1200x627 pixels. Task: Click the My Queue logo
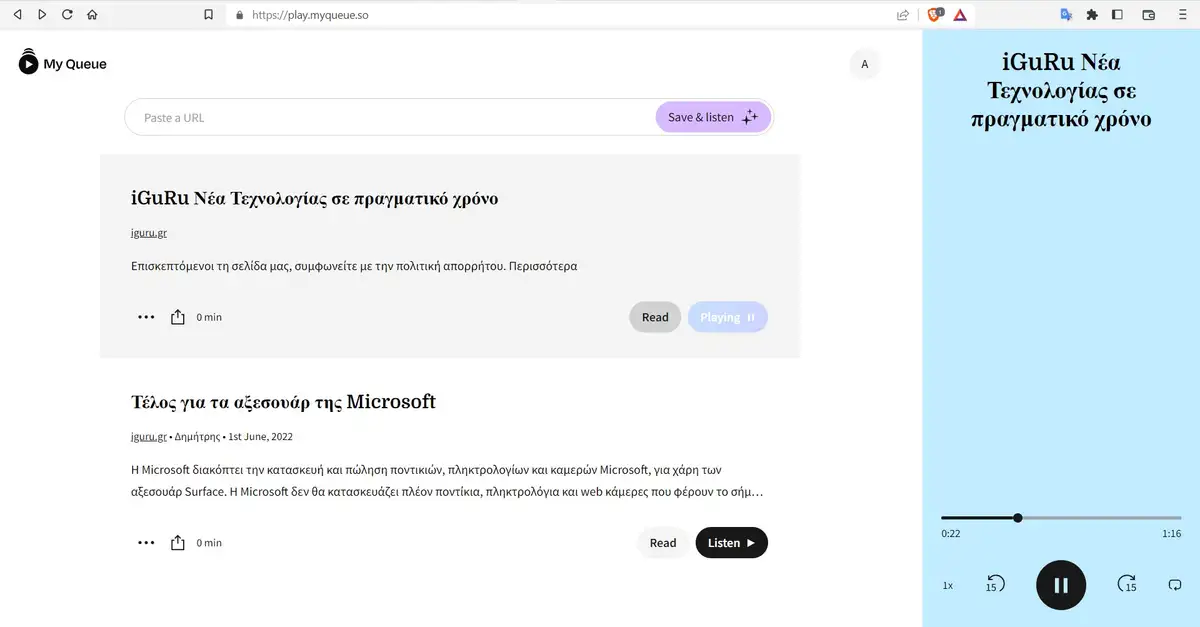tap(62, 63)
